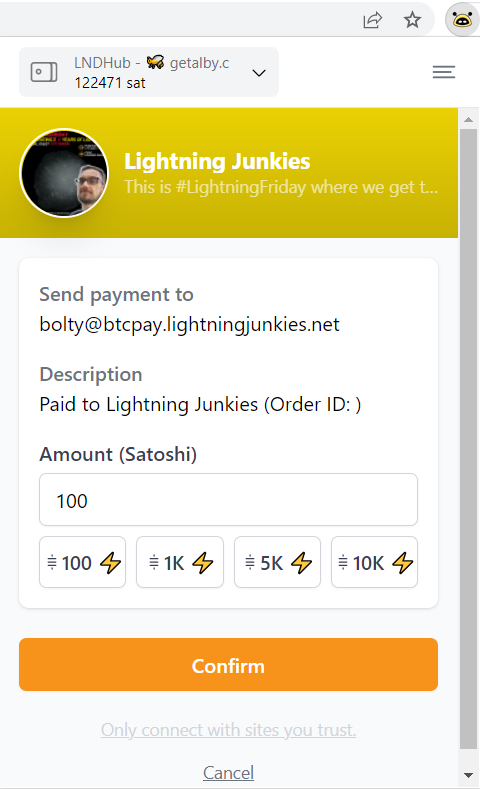Click the scrollbar down arrow

[x=468, y=775]
